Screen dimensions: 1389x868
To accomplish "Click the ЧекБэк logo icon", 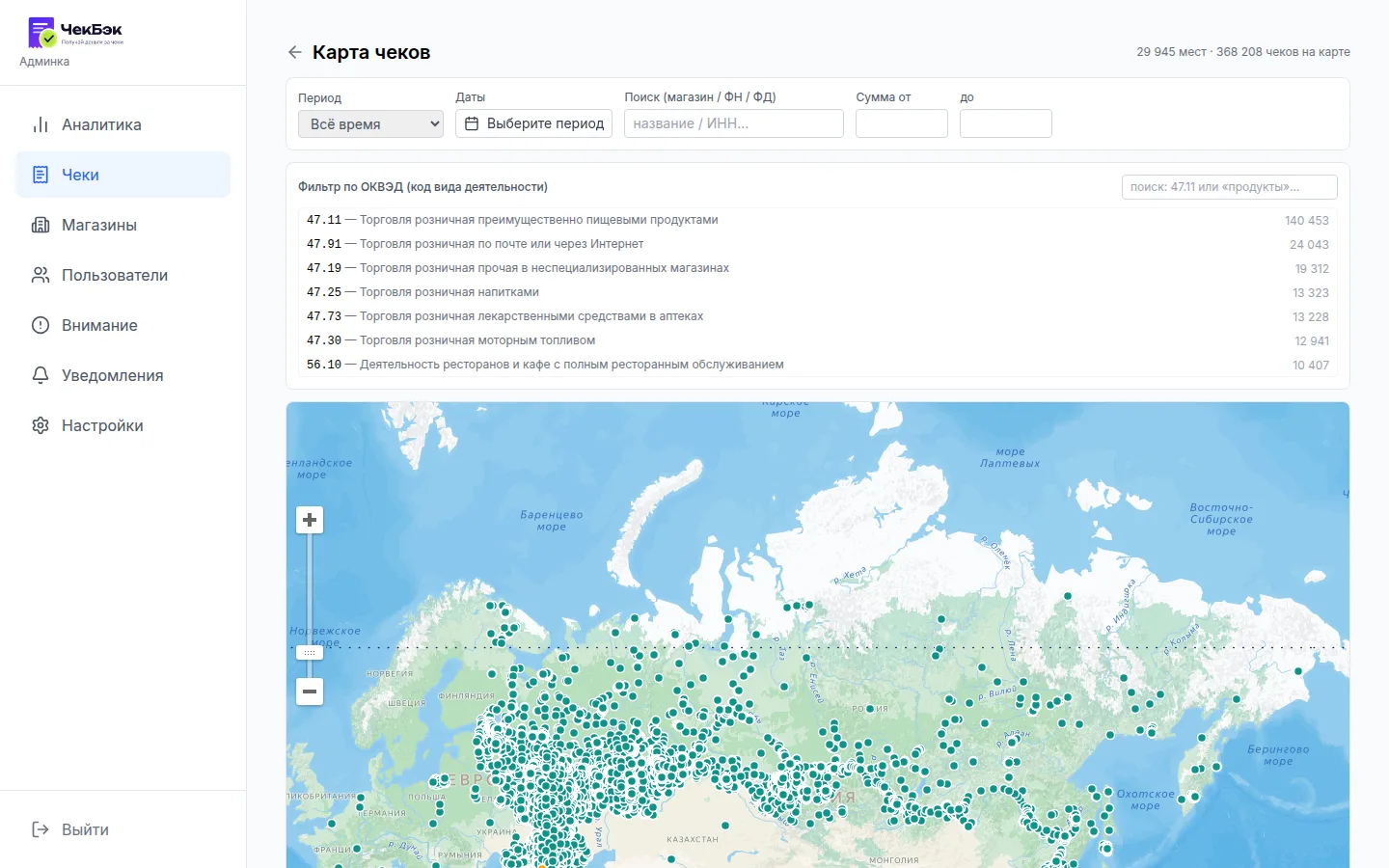I will 42,32.
